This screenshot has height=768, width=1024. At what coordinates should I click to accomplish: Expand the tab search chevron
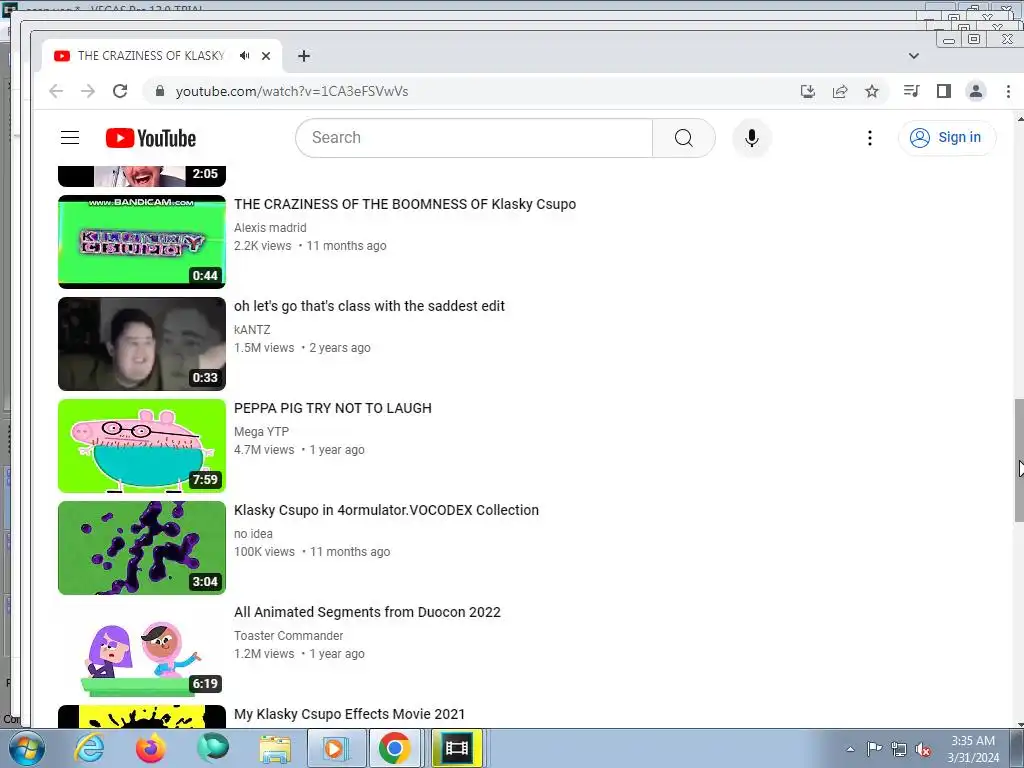[x=914, y=56]
